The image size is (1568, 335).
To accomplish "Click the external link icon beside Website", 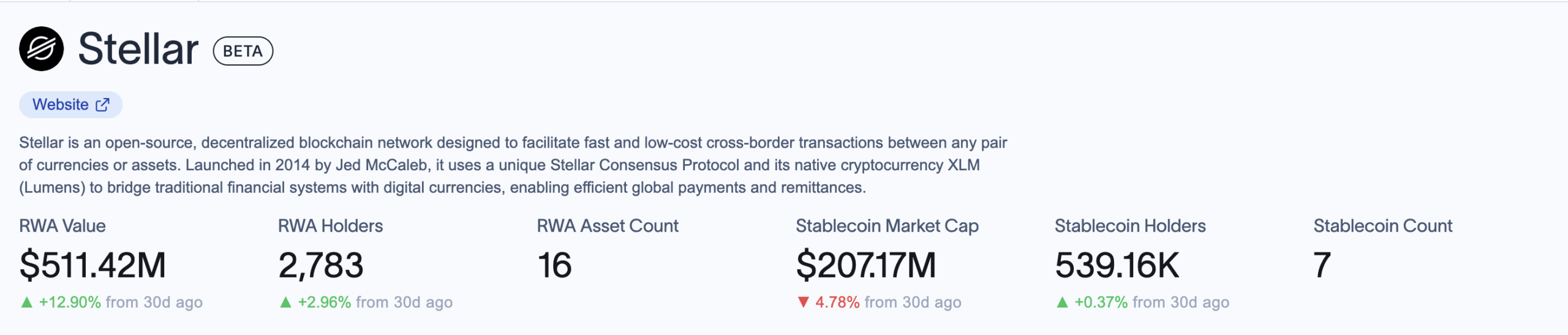I will (103, 105).
